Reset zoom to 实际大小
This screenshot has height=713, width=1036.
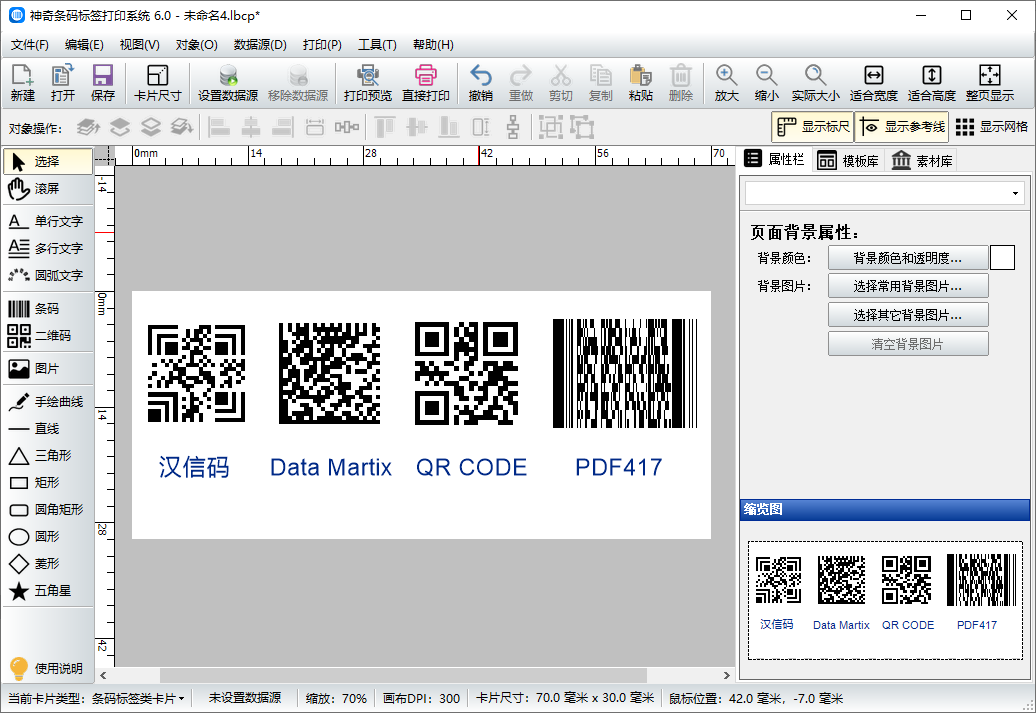815,83
